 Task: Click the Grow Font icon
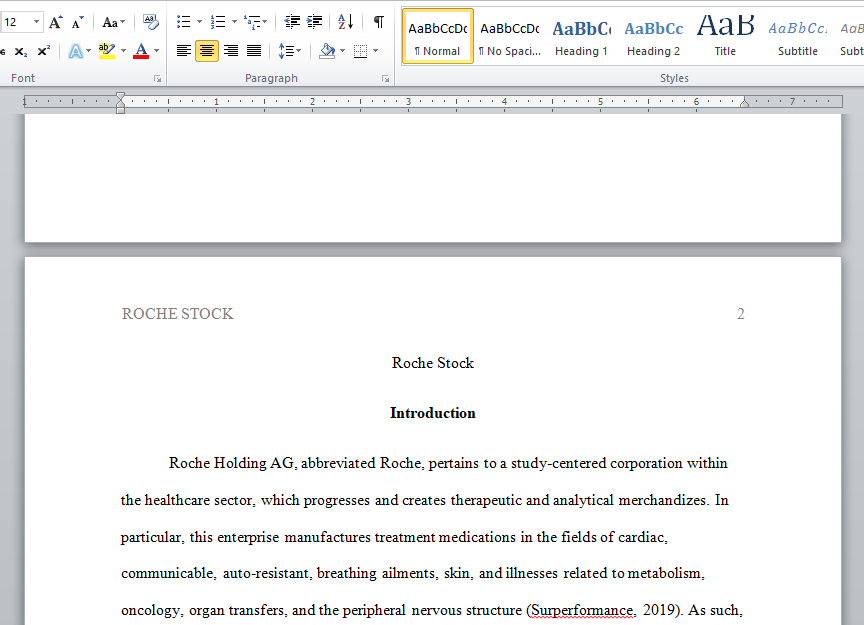[55, 23]
